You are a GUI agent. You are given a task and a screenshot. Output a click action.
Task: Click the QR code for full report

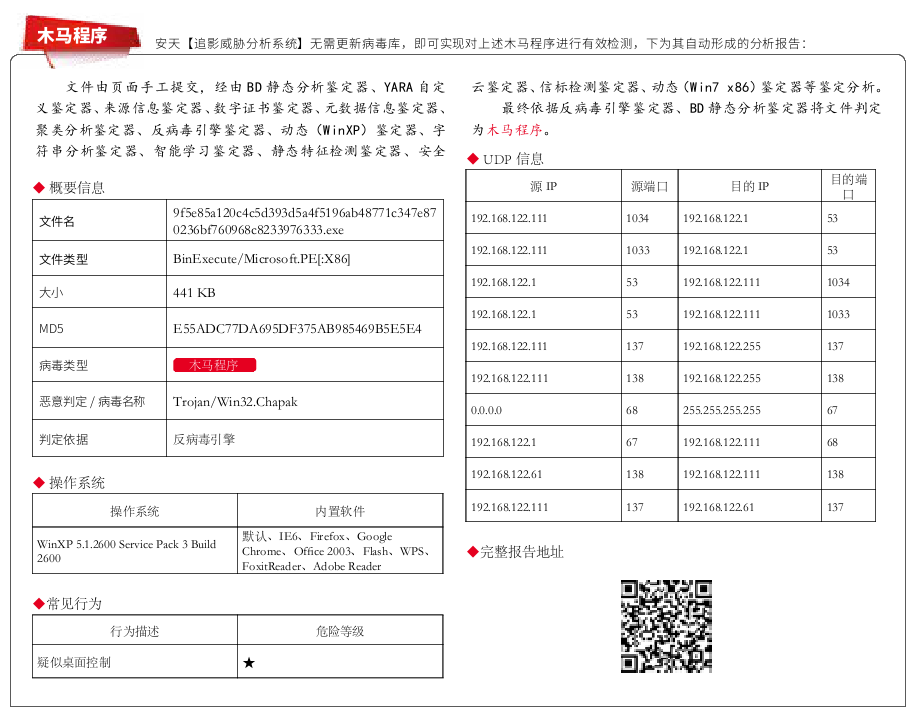[x=666, y=626]
